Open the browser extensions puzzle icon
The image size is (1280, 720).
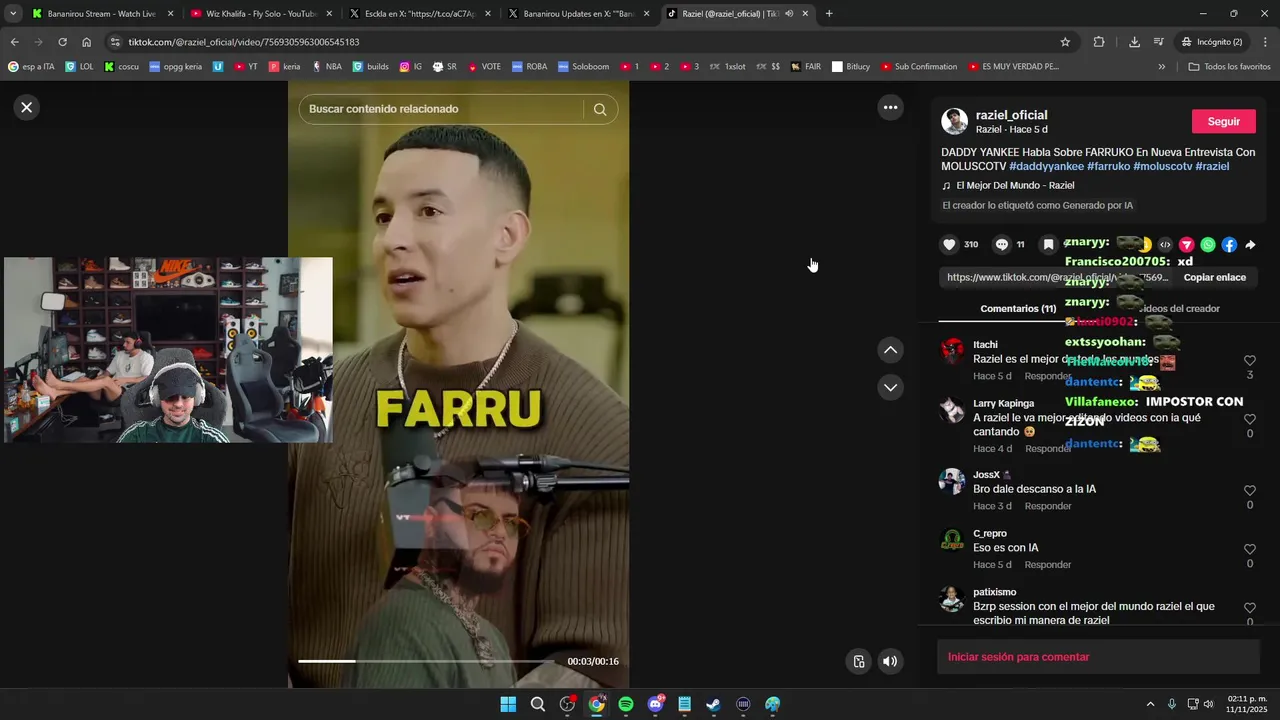1099,42
